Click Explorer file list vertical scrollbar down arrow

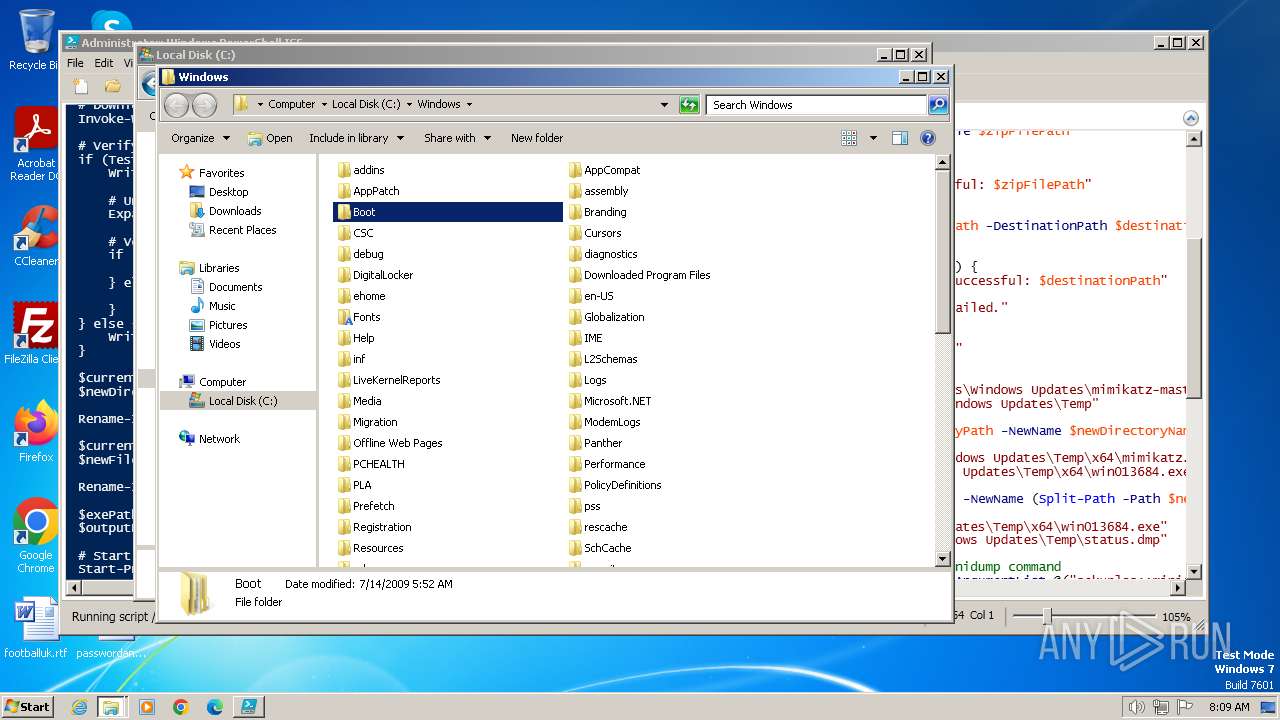942,559
